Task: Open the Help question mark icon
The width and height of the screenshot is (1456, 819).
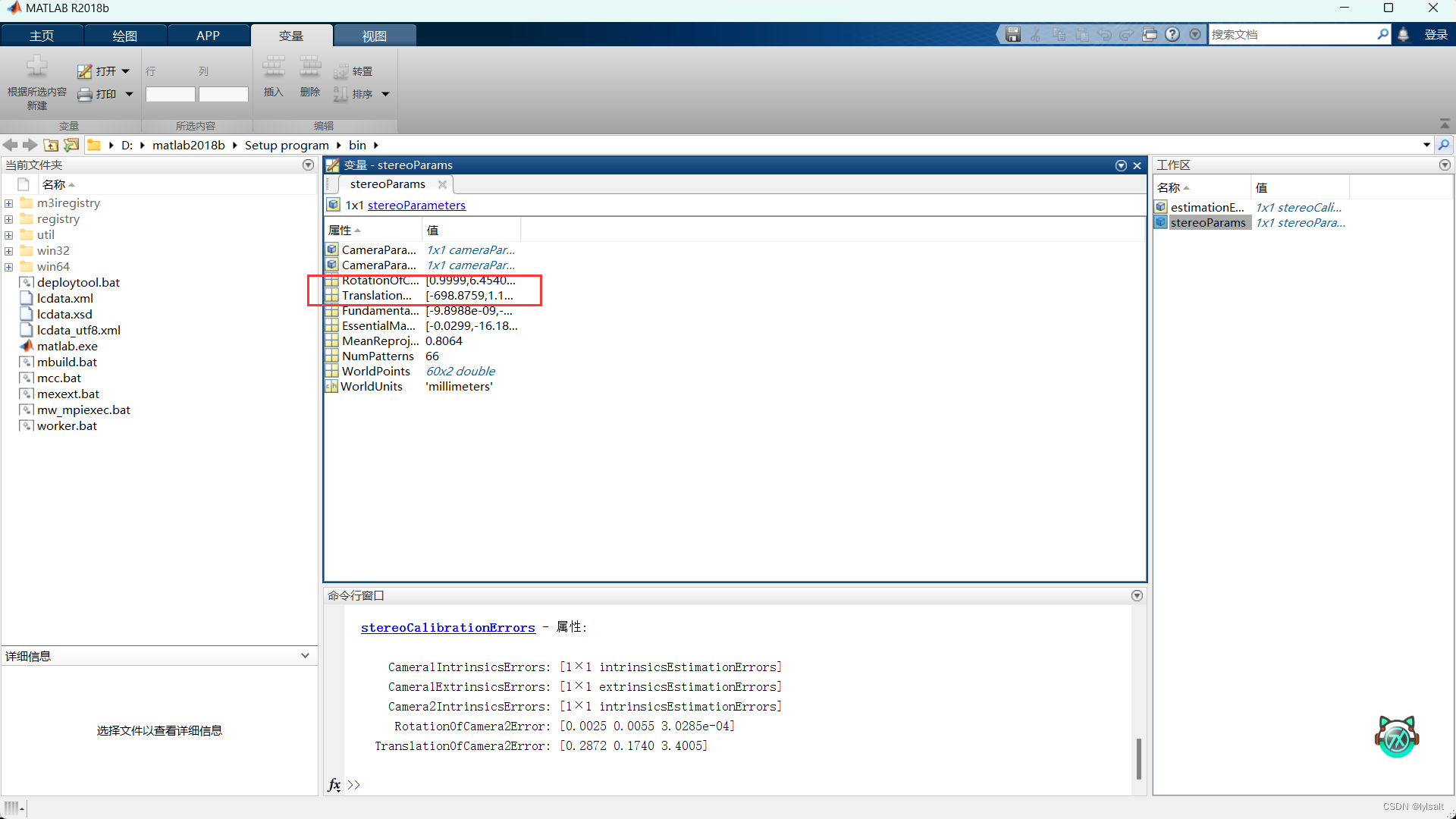Action: (1172, 35)
